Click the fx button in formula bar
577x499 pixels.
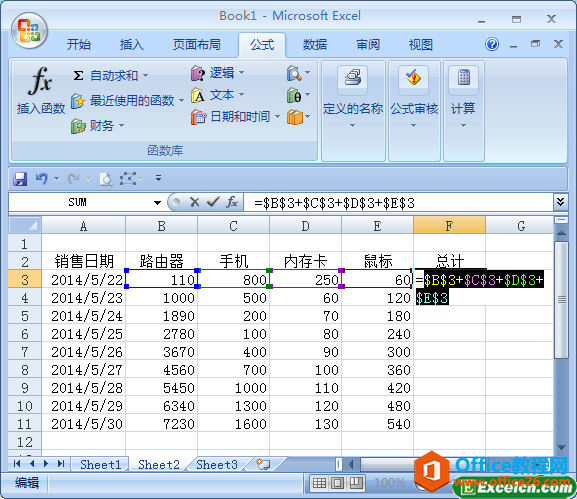pyautogui.click(x=232, y=202)
